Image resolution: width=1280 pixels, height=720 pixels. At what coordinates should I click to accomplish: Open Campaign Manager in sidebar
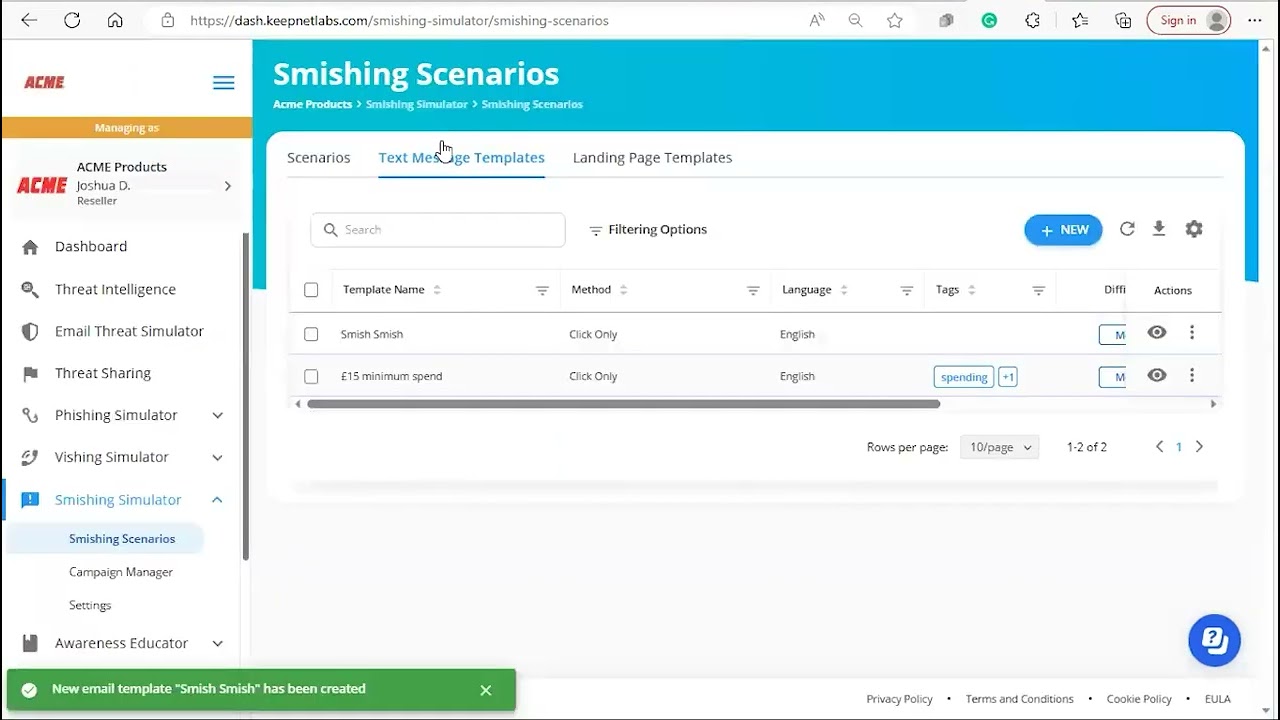coord(121,572)
